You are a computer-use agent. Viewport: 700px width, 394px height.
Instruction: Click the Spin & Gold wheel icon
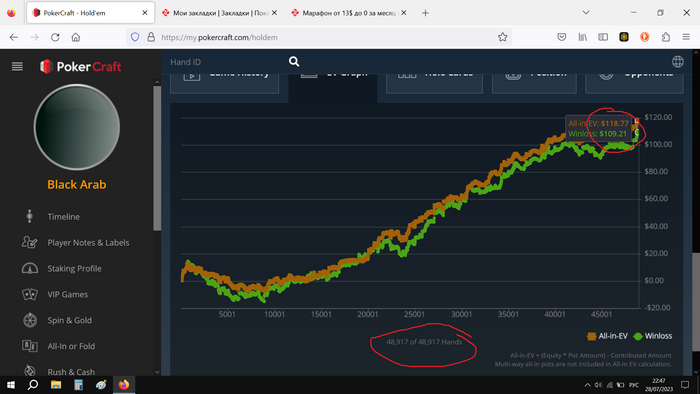29,320
